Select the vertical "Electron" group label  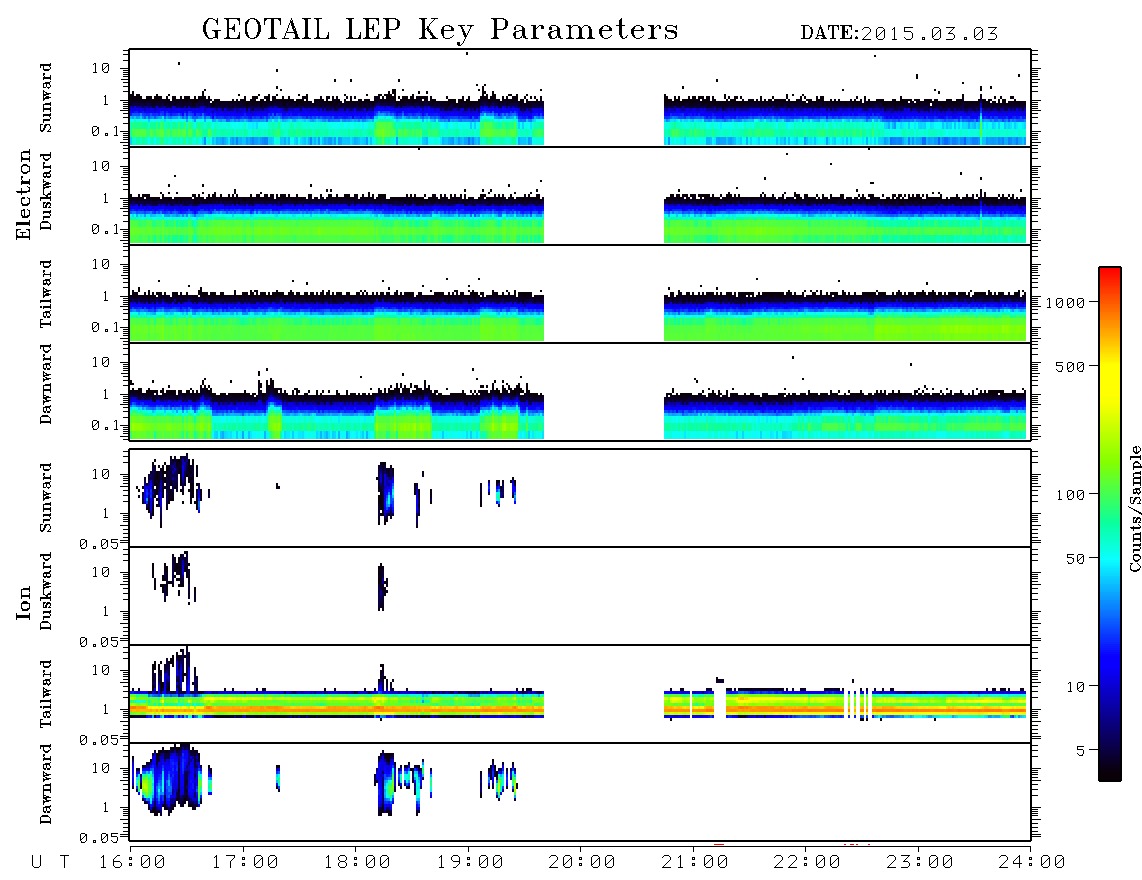pos(23,195)
